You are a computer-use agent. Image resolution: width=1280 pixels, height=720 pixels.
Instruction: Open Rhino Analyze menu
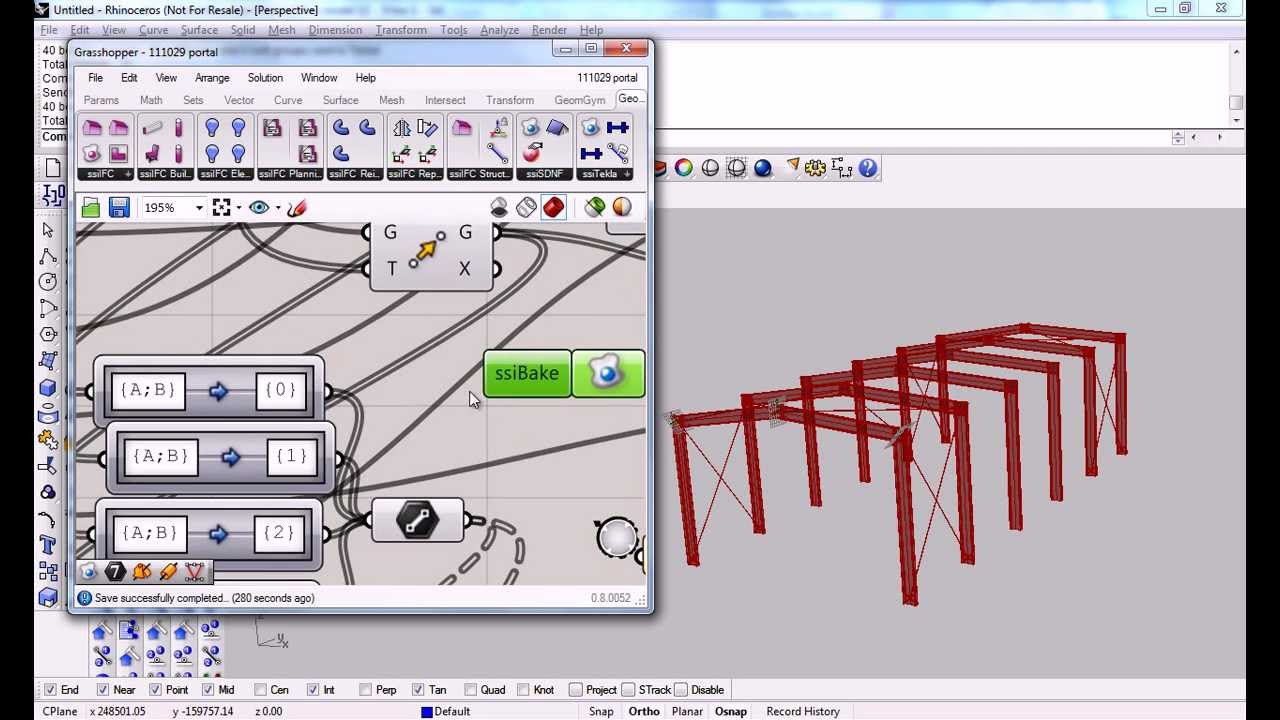[x=499, y=30]
